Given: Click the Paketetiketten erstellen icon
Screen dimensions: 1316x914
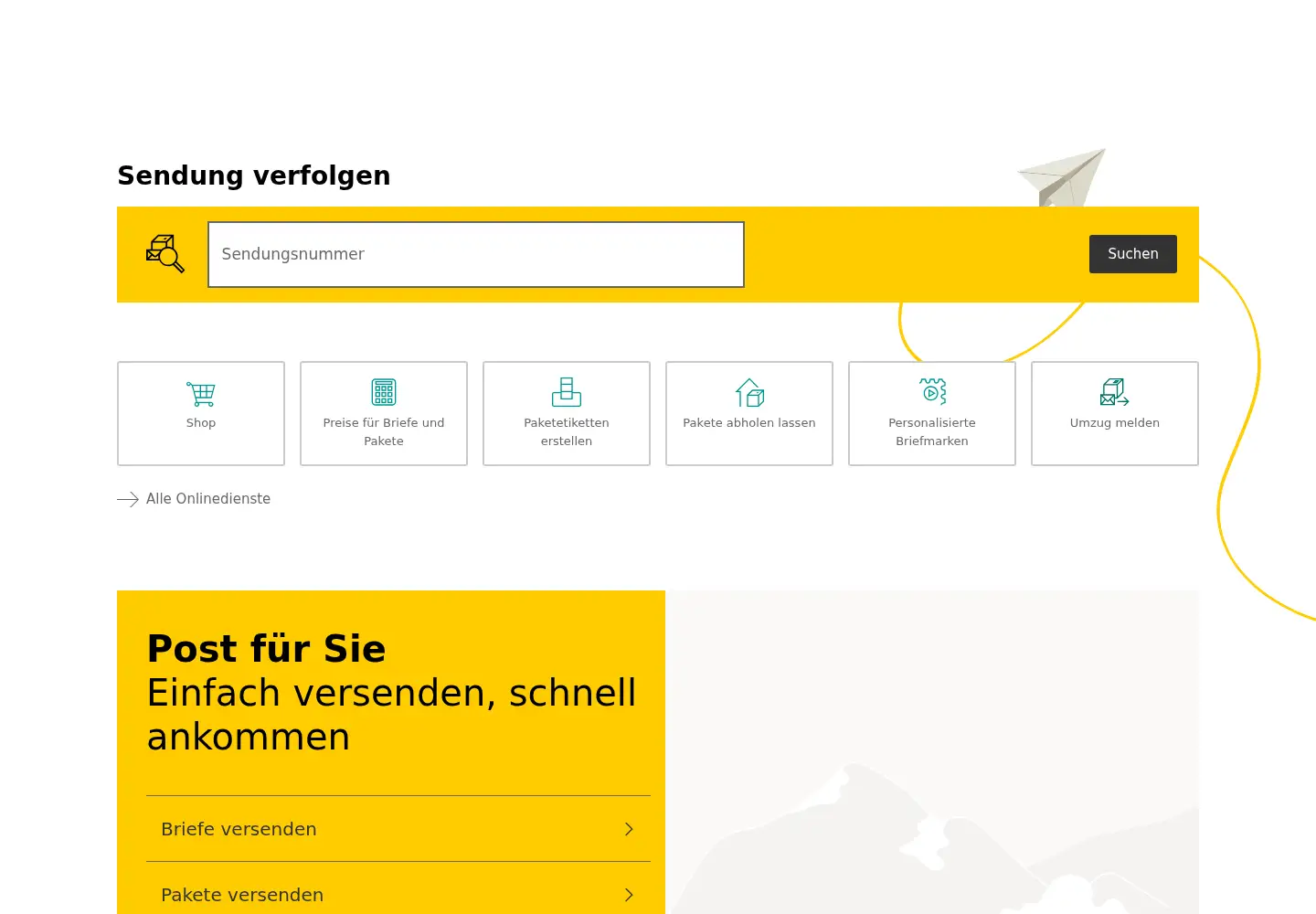Looking at the screenshot, I should 567,392.
